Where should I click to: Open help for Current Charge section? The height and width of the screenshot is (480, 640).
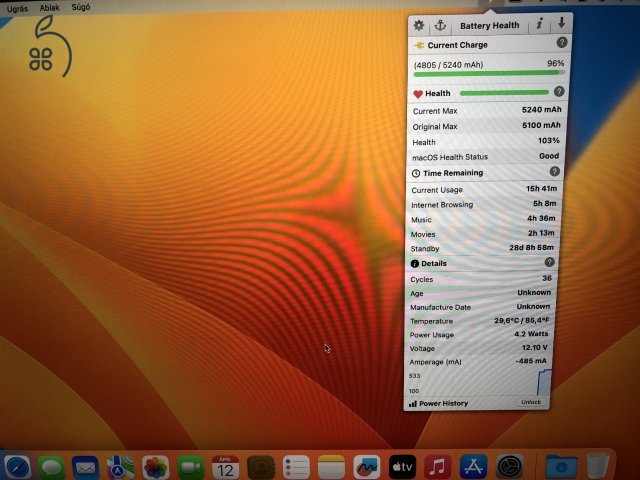(562, 42)
